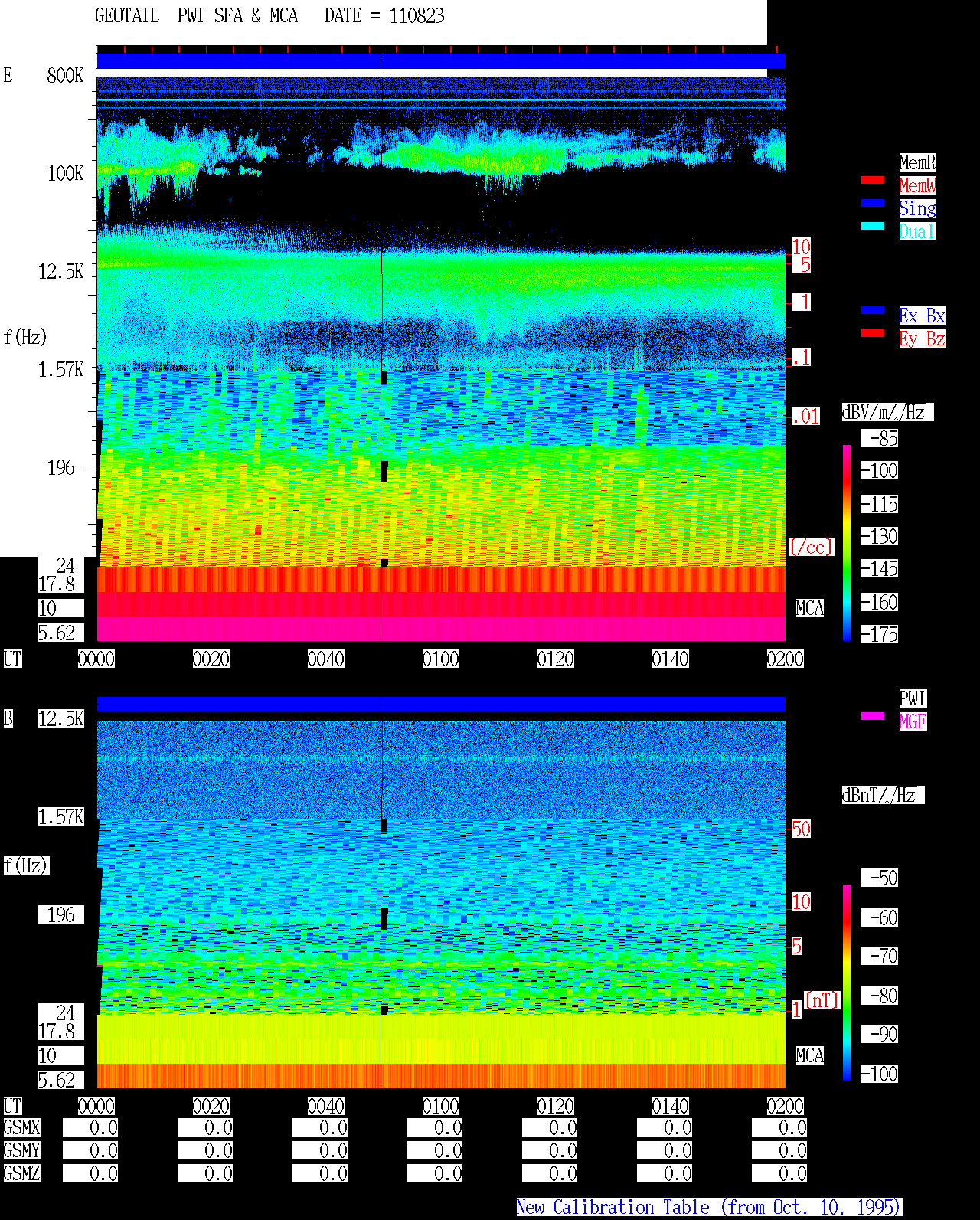
Task: Click the red [/cc] density unit label
Action: tap(811, 547)
